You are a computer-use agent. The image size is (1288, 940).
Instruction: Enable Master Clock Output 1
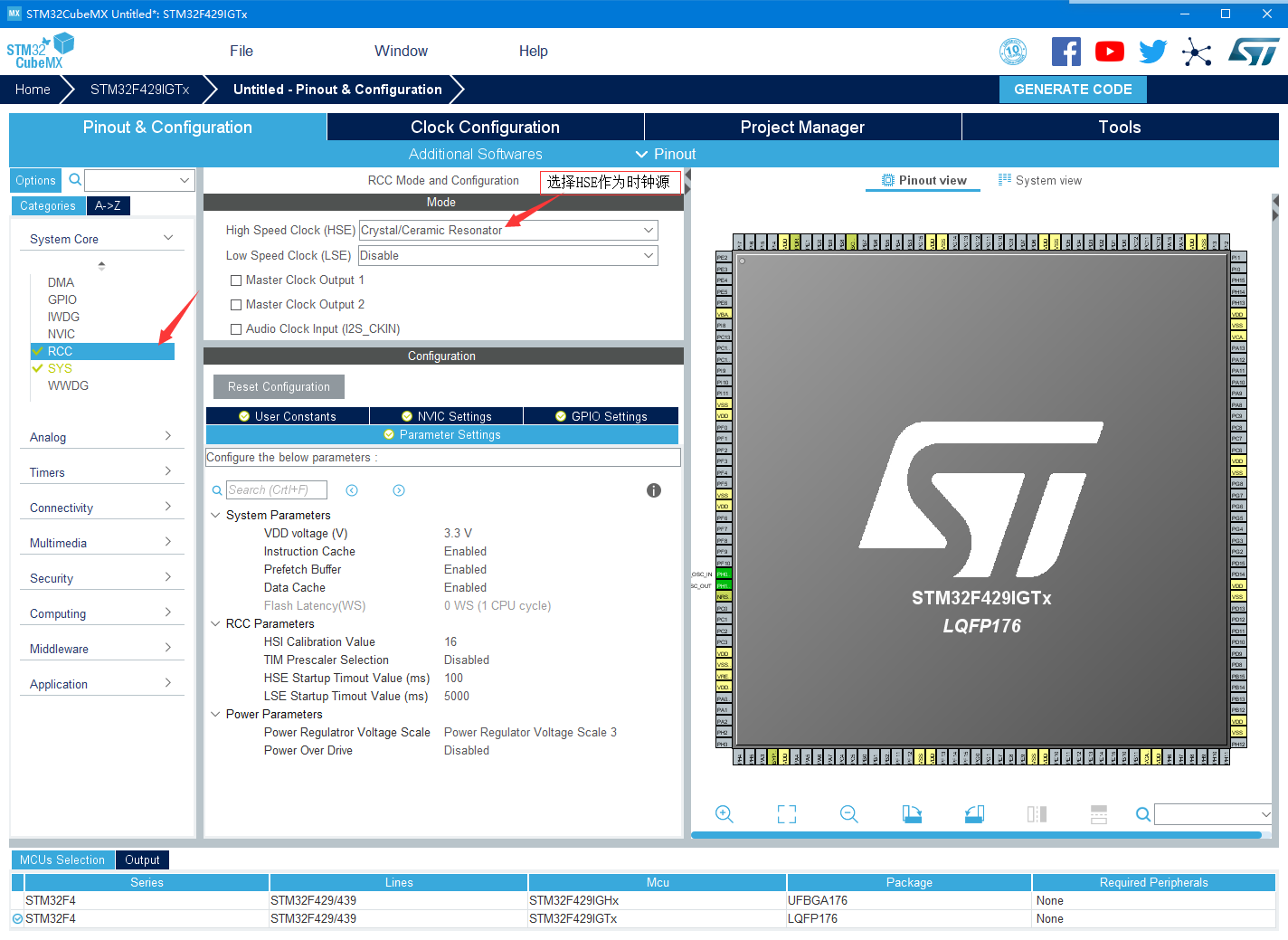tap(236, 280)
